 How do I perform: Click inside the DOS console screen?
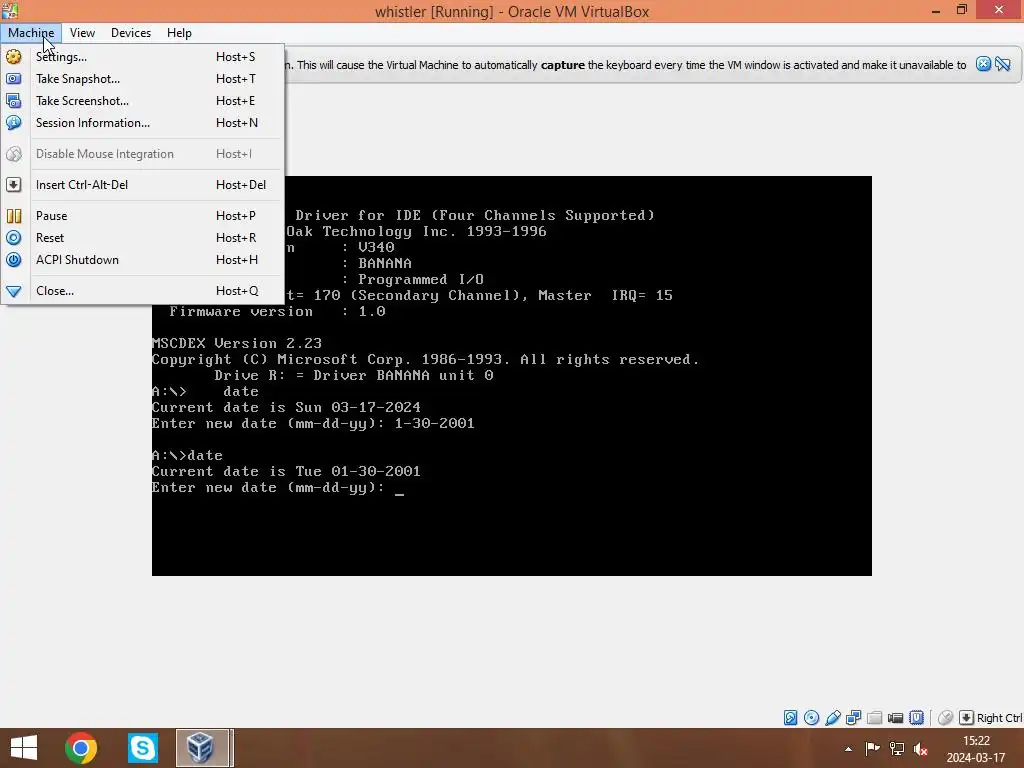(511, 376)
